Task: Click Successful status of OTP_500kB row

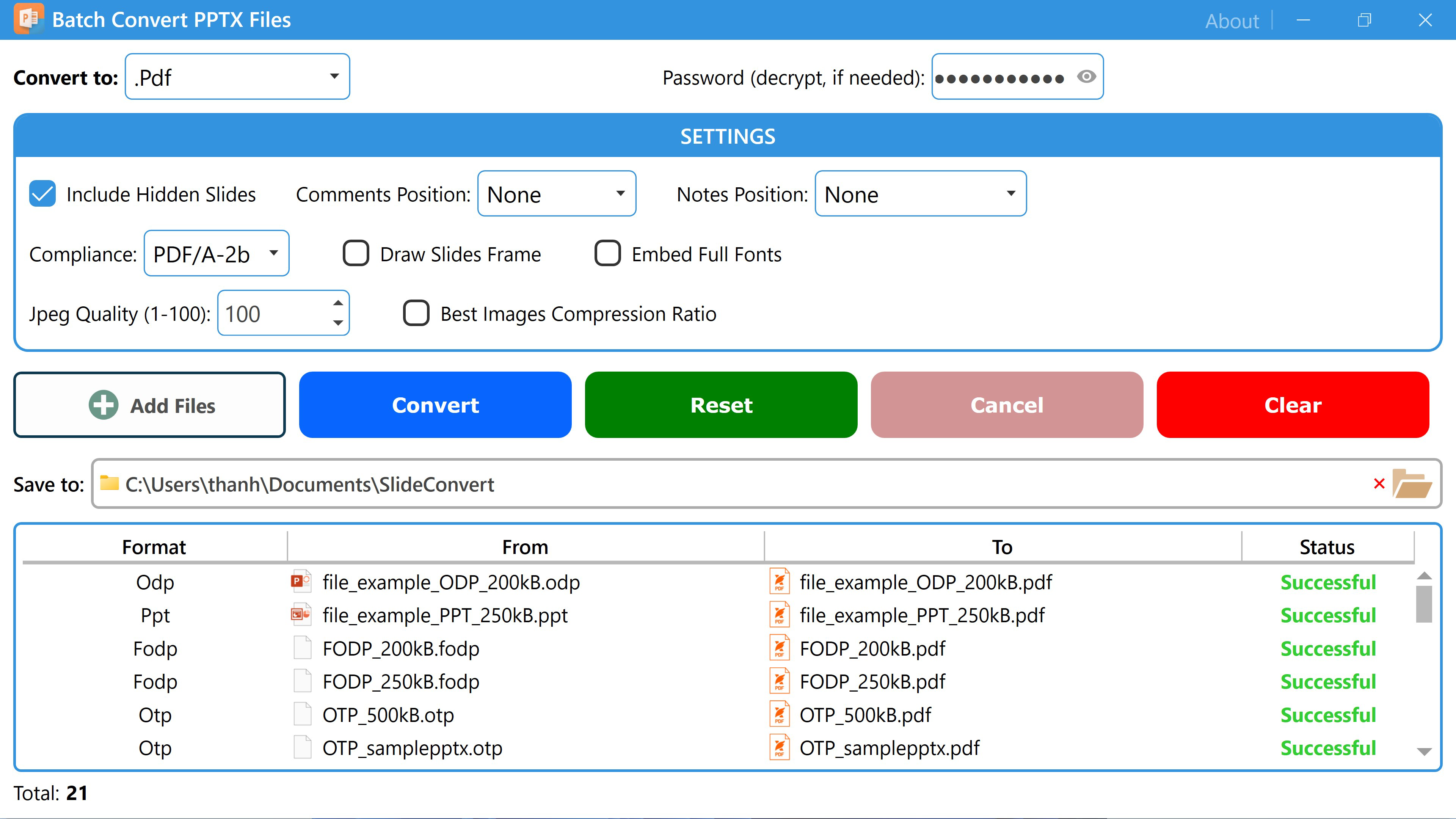Action: 1328,714
